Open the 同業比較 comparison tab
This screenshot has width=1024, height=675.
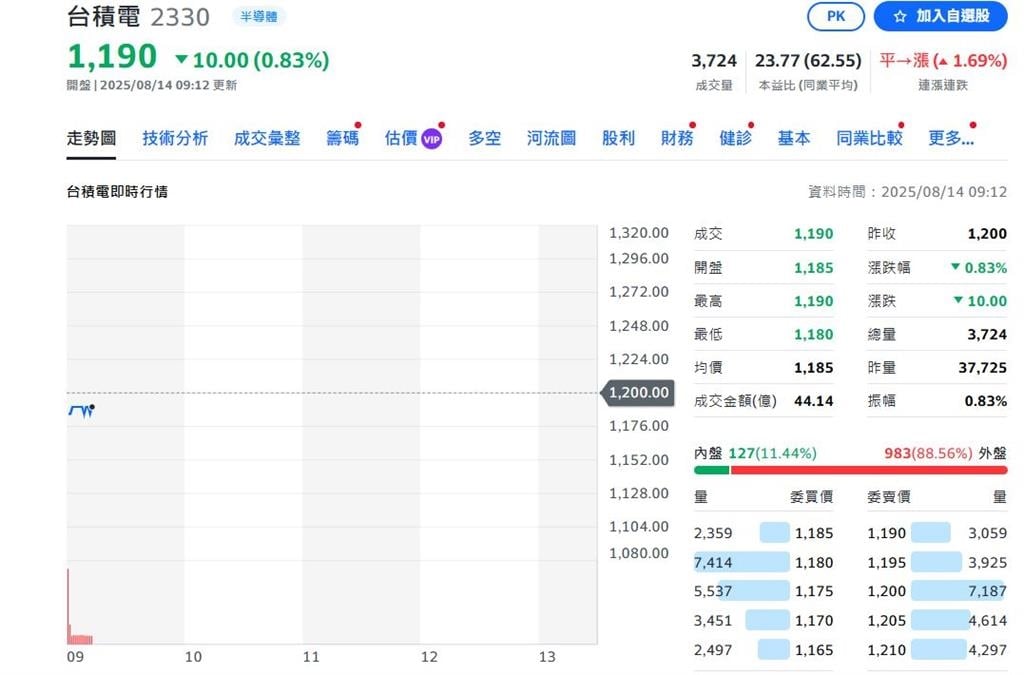(x=868, y=139)
